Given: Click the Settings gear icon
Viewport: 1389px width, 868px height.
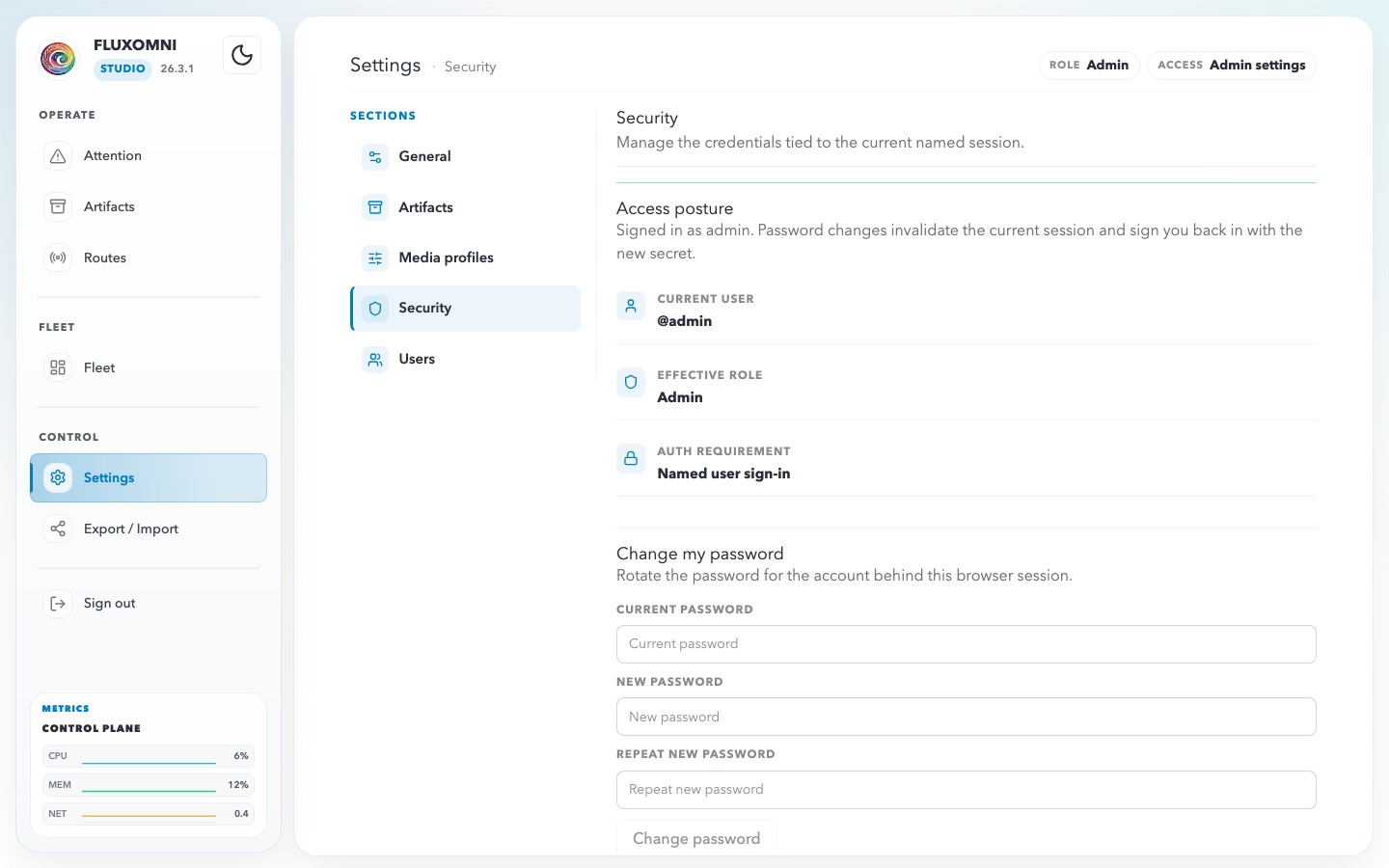Looking at the screenshot, I should [58, 477].
